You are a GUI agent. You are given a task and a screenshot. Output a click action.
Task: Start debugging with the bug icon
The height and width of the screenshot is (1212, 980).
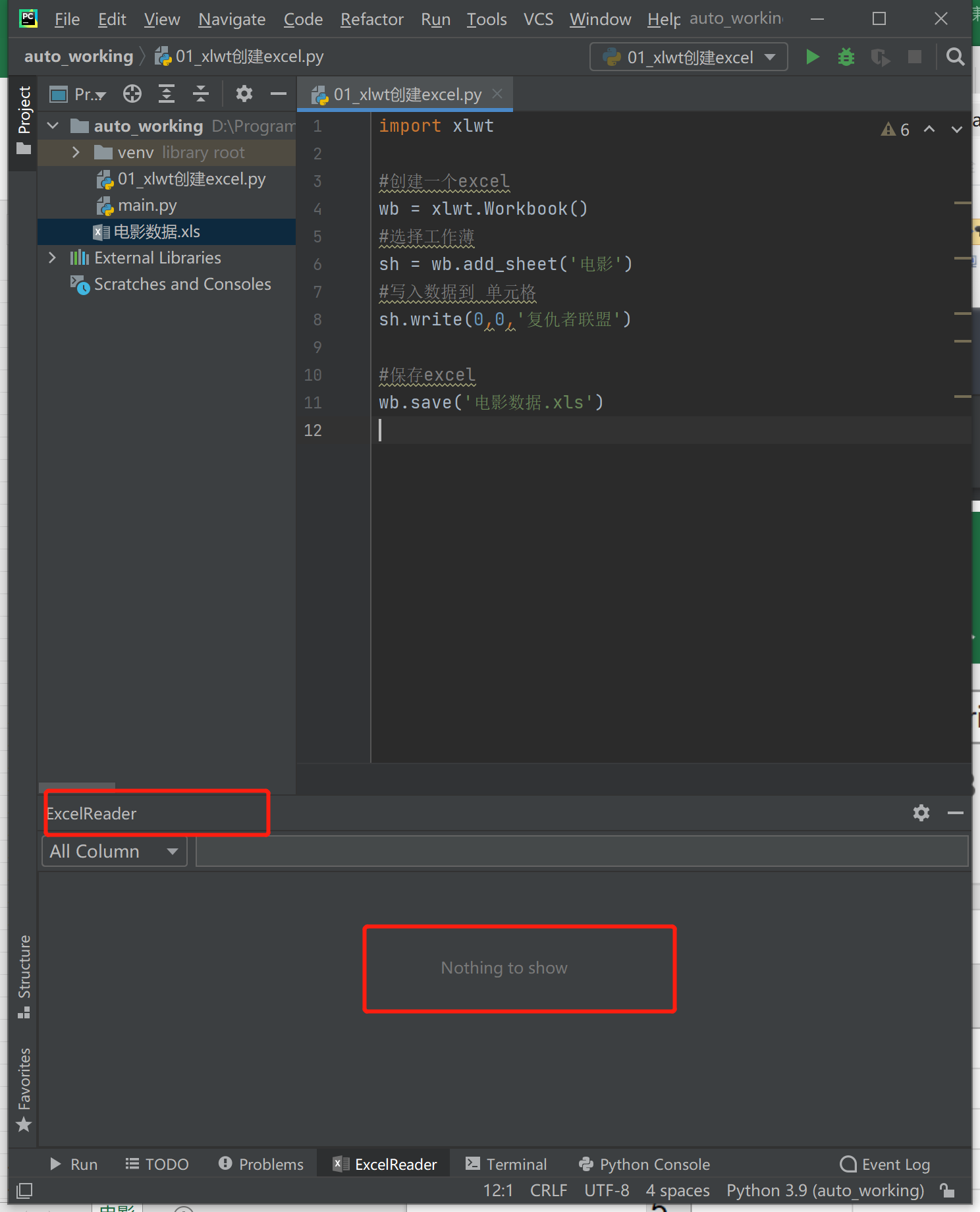(x=846, y=57)
